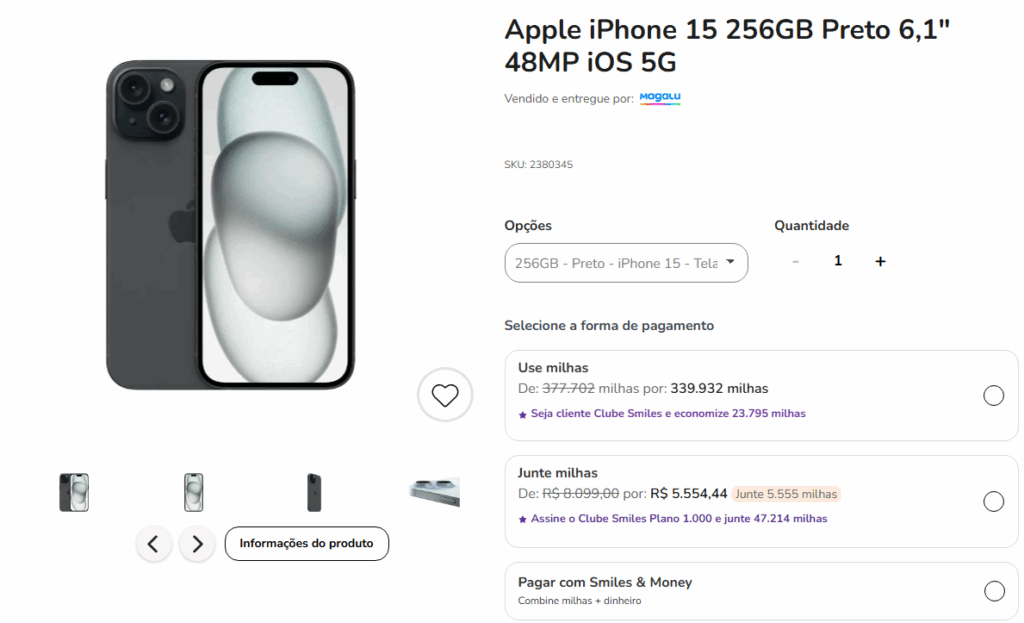Click the next image arrow
Screen dimensions: 1024x623
196,543
